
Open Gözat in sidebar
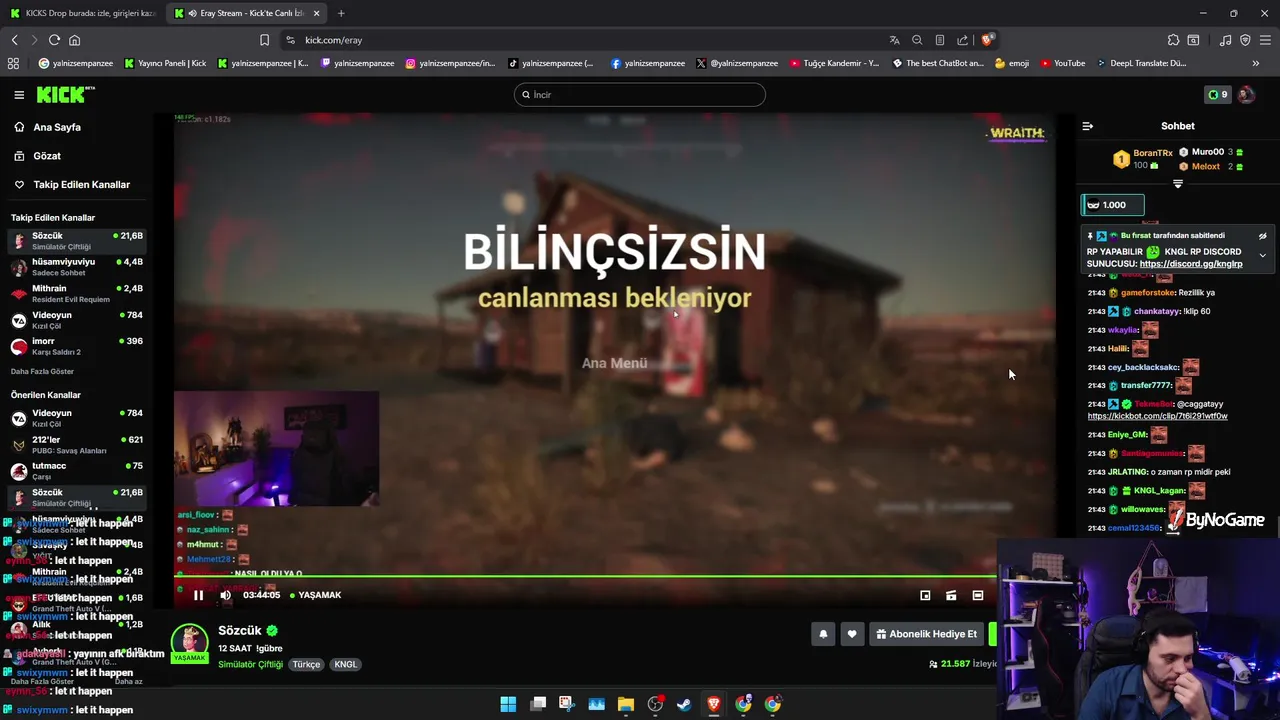(x=46, y=156)
